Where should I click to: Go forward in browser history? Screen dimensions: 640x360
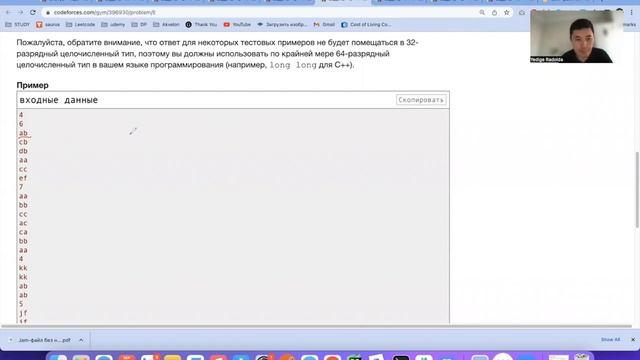(20, 13)
